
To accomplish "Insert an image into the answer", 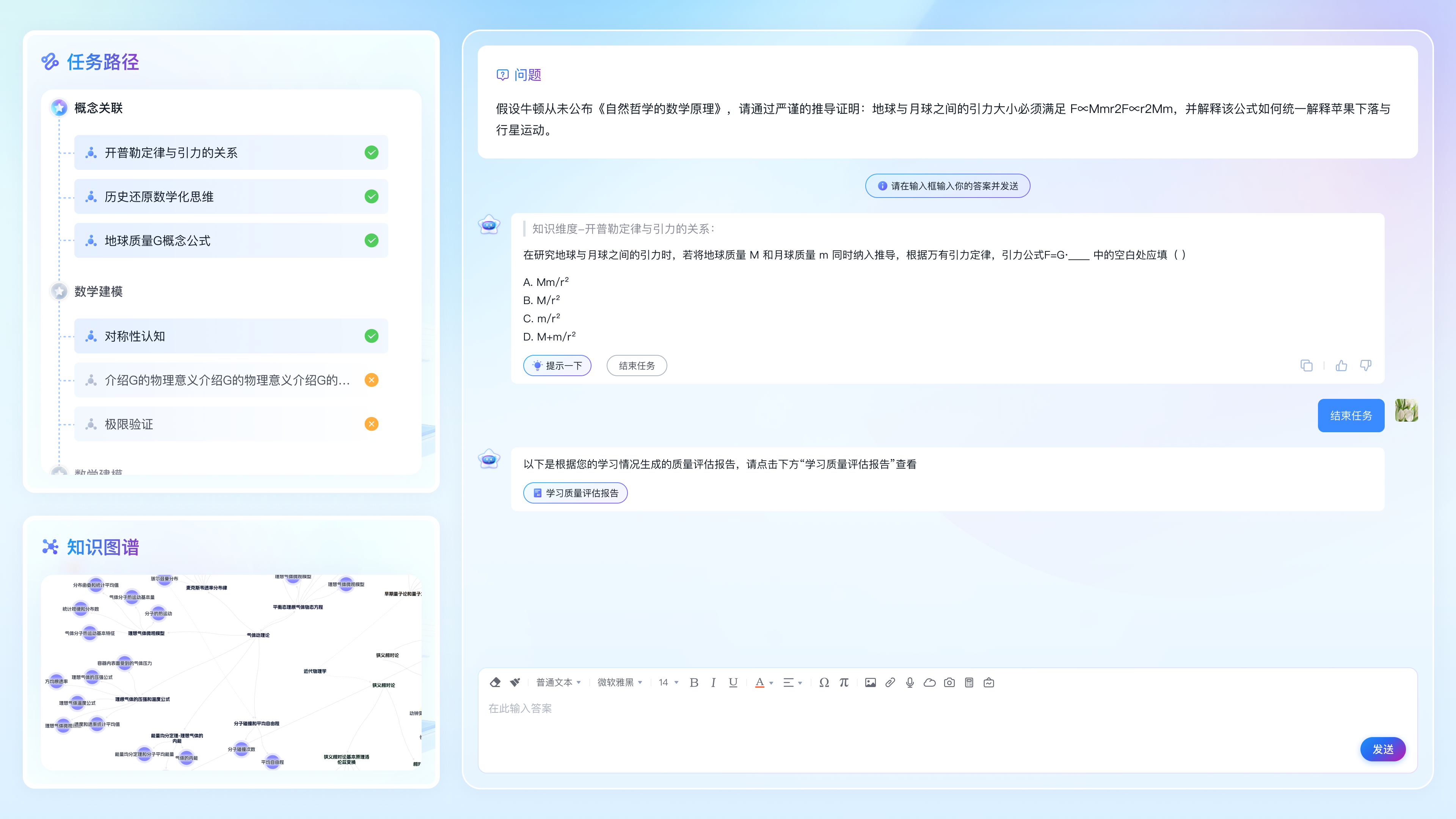I will [871, 682].
